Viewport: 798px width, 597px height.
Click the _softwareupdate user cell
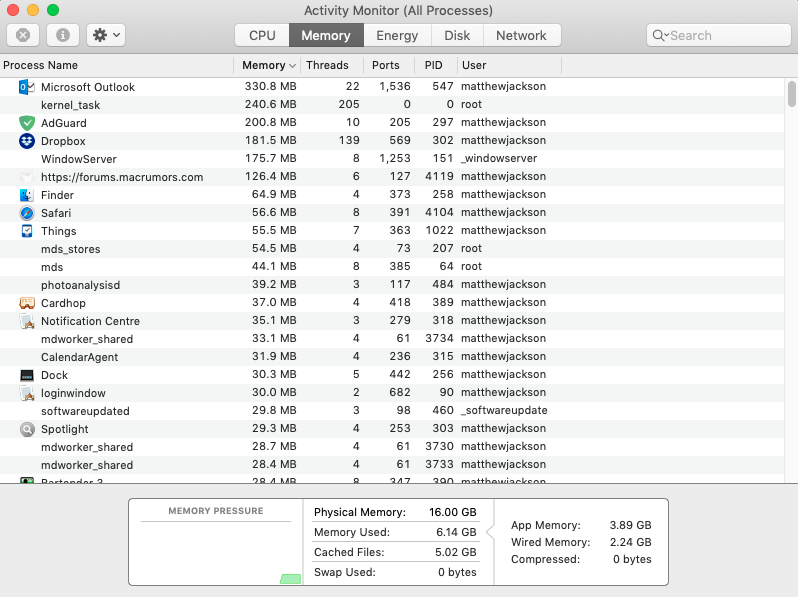coord(504,410)
